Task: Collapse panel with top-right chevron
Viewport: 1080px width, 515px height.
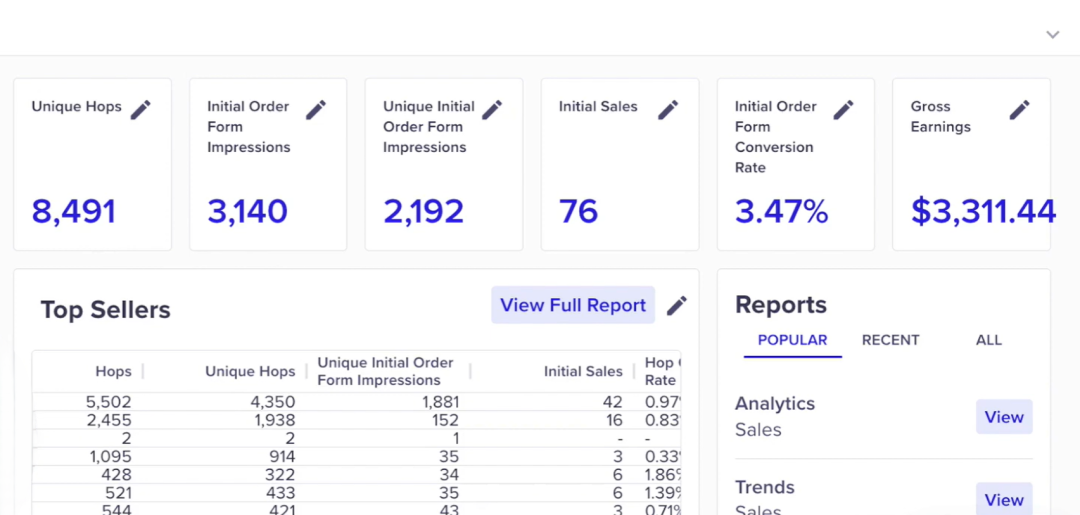Action: (1052, 34)
